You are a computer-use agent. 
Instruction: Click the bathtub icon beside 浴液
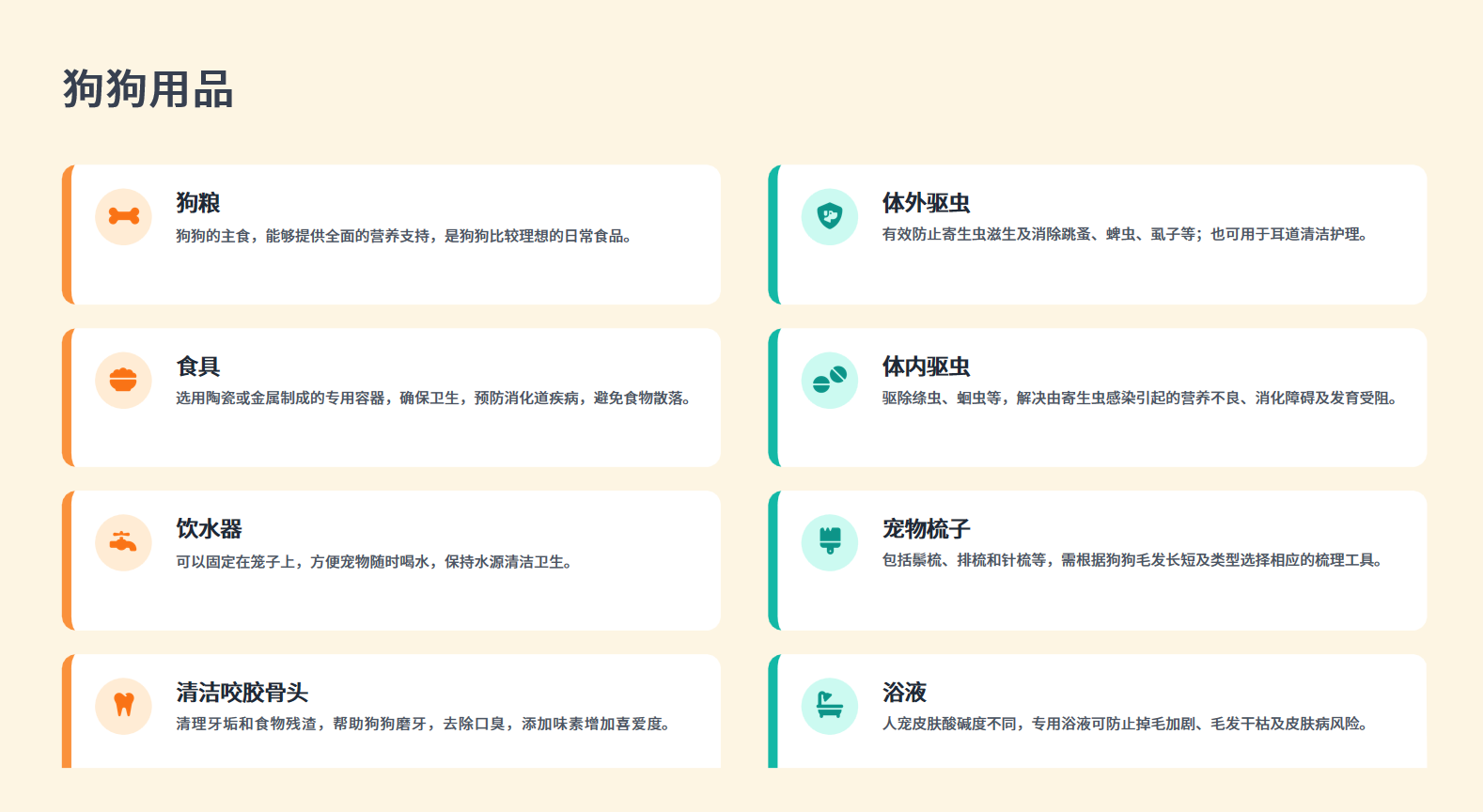829,706
